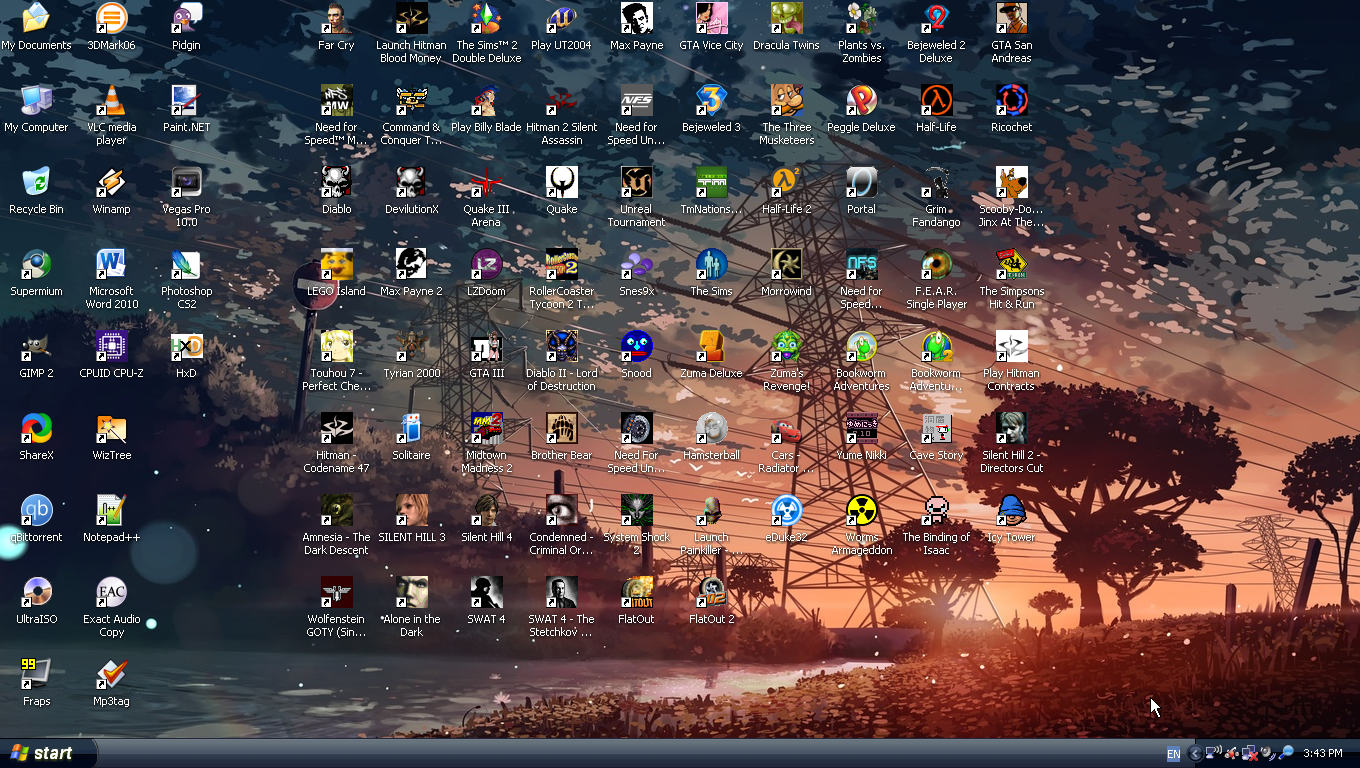
Task: Open the Notepad++ icon
Action: pos(111,510)
